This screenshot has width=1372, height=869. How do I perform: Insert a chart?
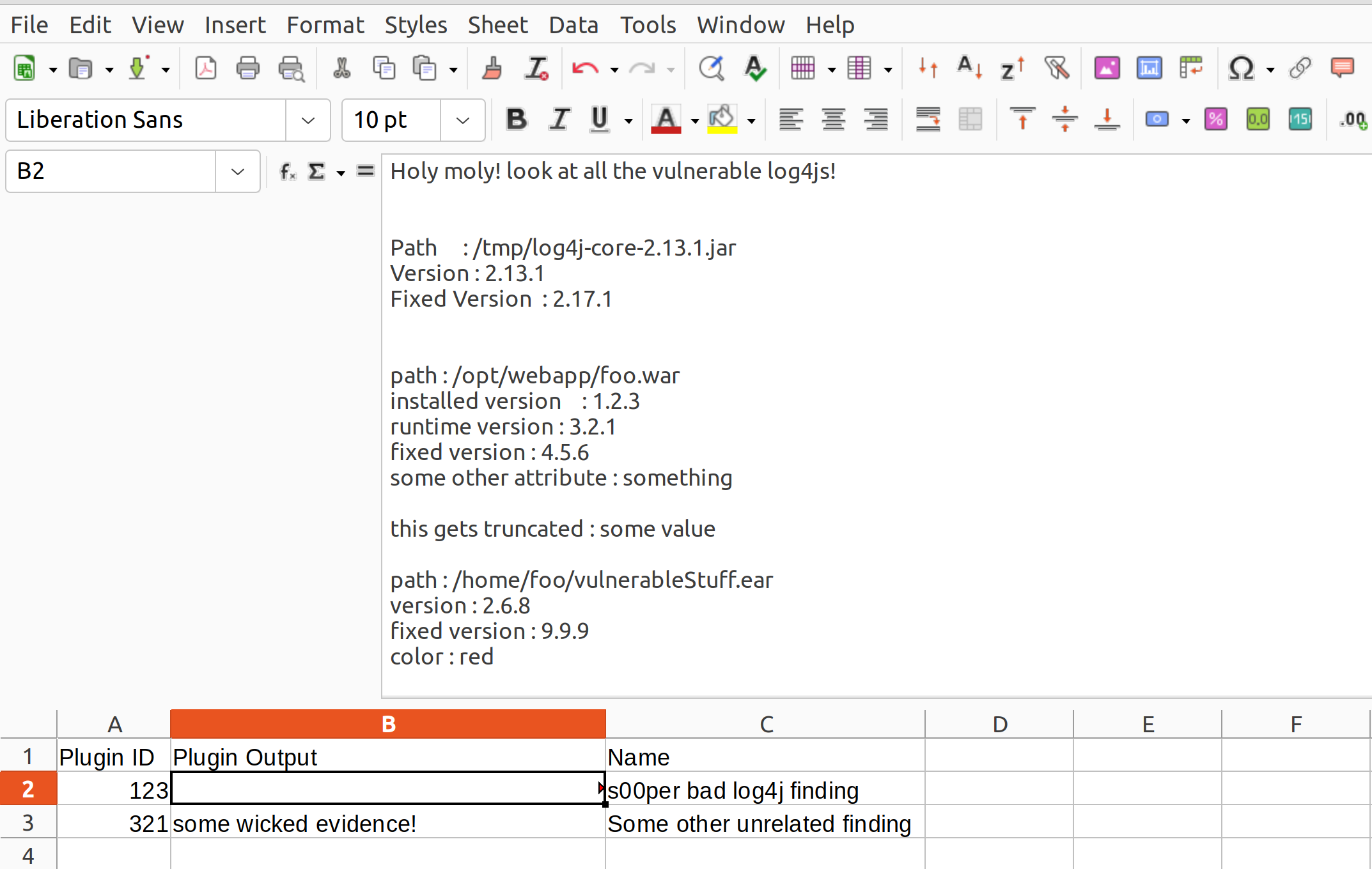[1149, 68]
